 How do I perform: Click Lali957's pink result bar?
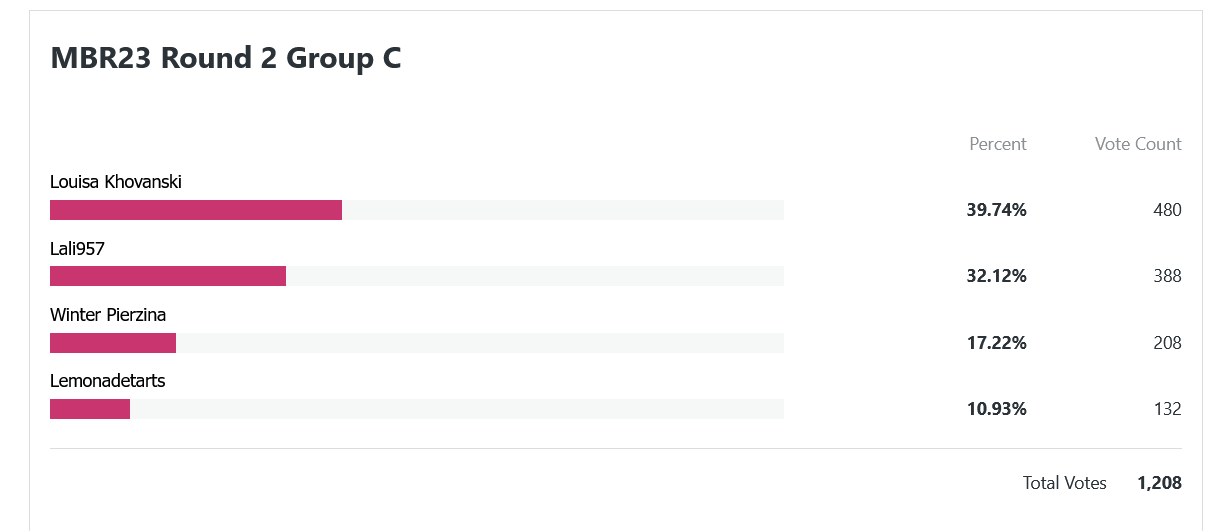pyautogui.click(x=168, y=276)
